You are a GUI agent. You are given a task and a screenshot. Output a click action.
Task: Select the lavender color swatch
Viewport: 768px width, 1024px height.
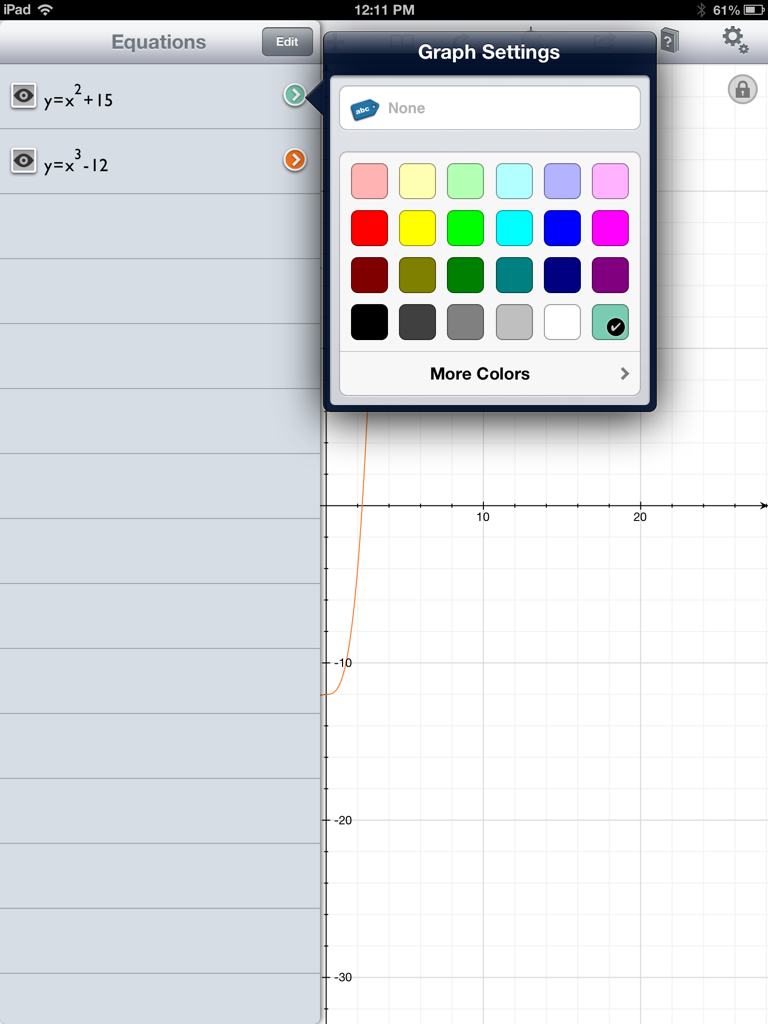(x=562, y=181)
